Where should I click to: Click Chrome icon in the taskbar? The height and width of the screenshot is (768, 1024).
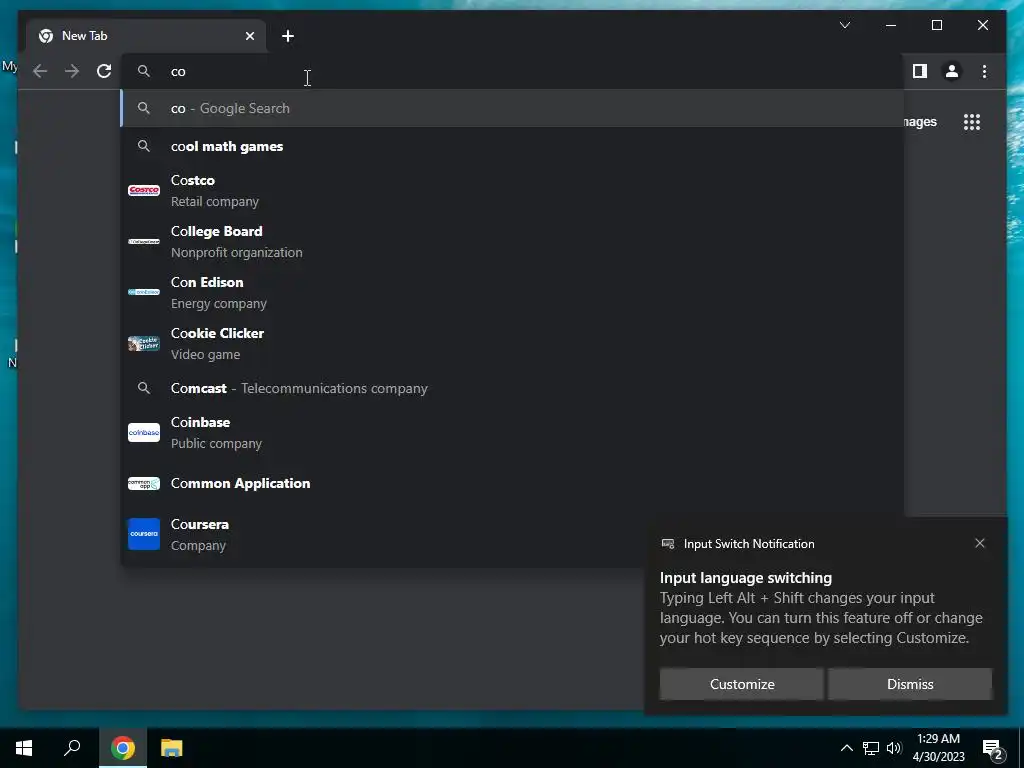[123, 748]
